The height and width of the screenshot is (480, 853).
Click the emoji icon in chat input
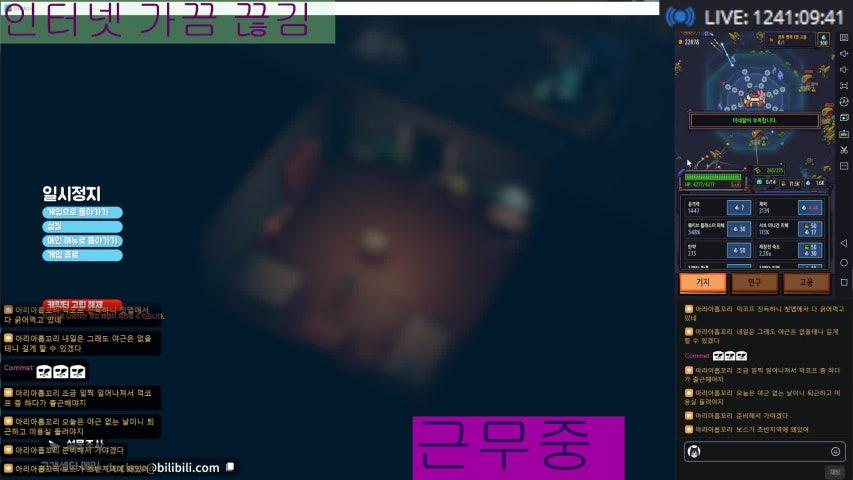tap(835, 451)
